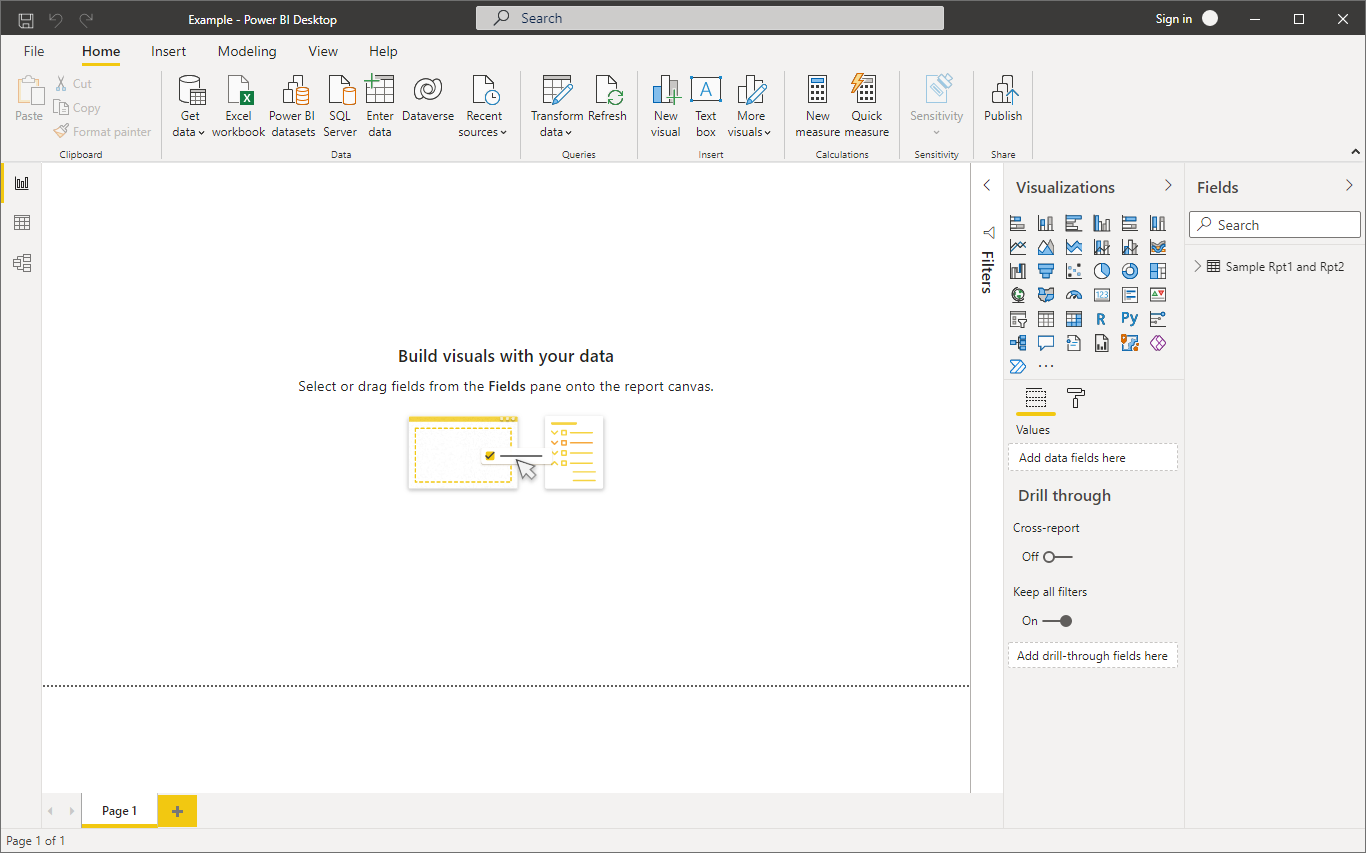Add a Card visual showing 123
Viewport: 1366px width, 853px height.
coord(1102,295)
